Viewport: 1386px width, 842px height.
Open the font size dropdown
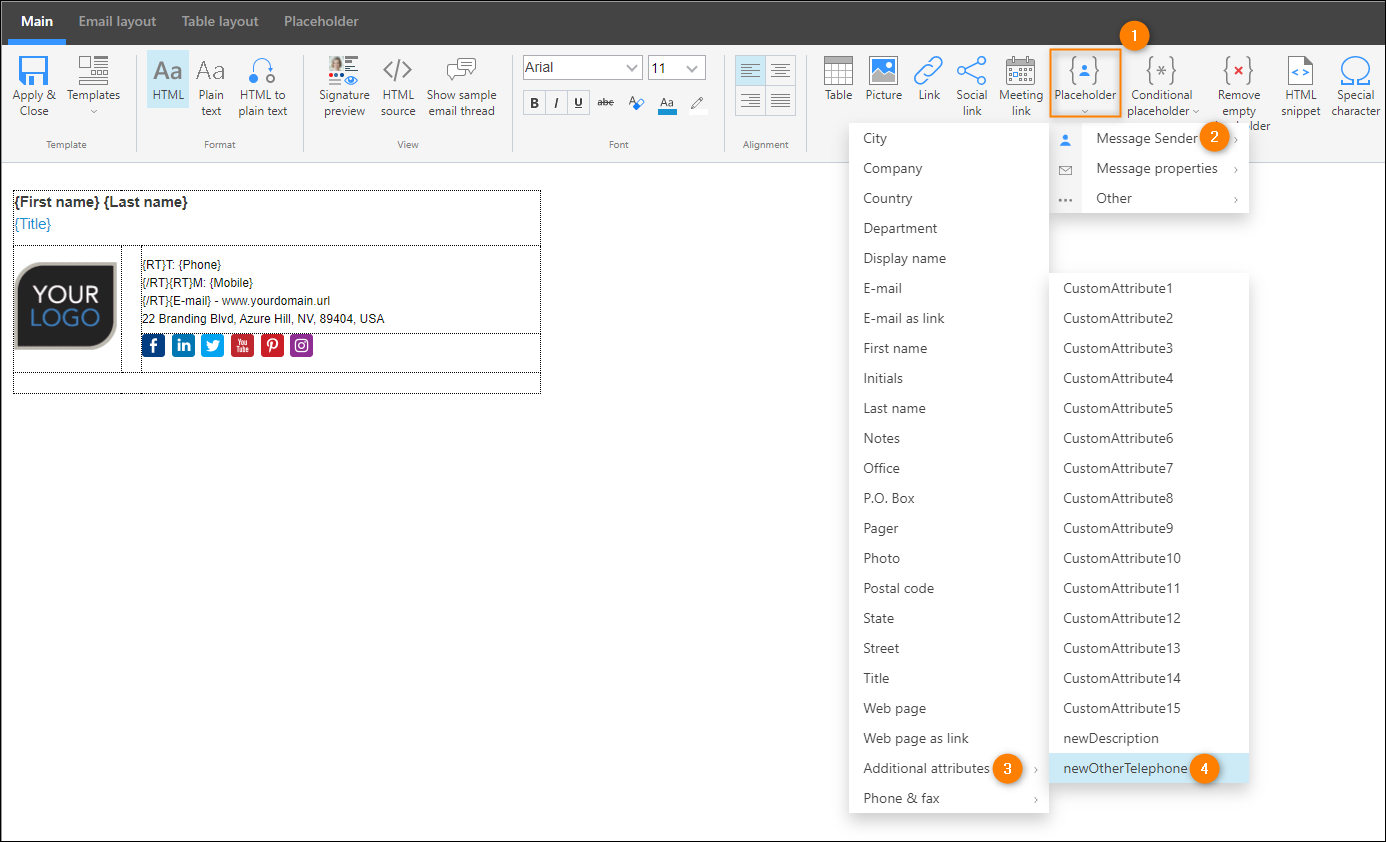coord(677,68)
